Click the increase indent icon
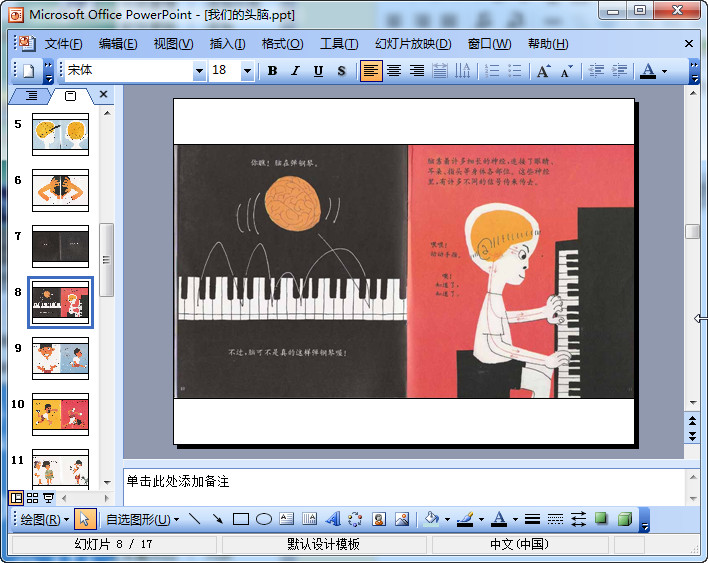 (x=619, y=71)
